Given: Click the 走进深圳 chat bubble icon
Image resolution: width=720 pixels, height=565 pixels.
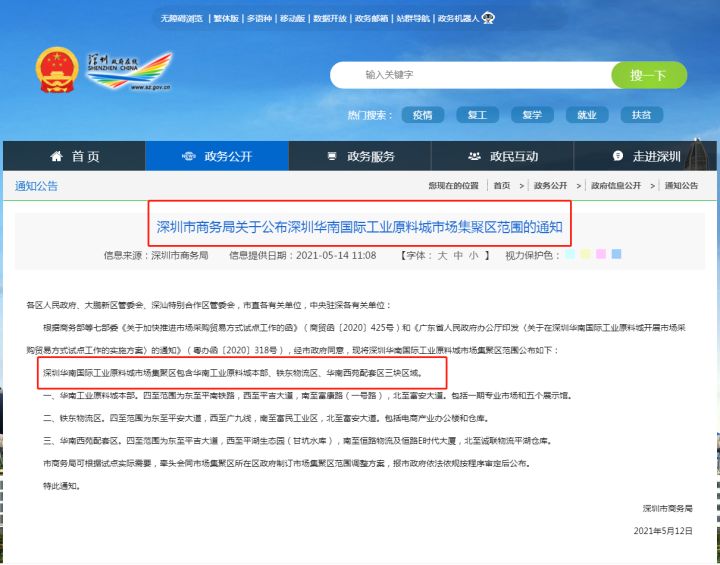Looking at the screenshot, I should (x=618, y=156).
